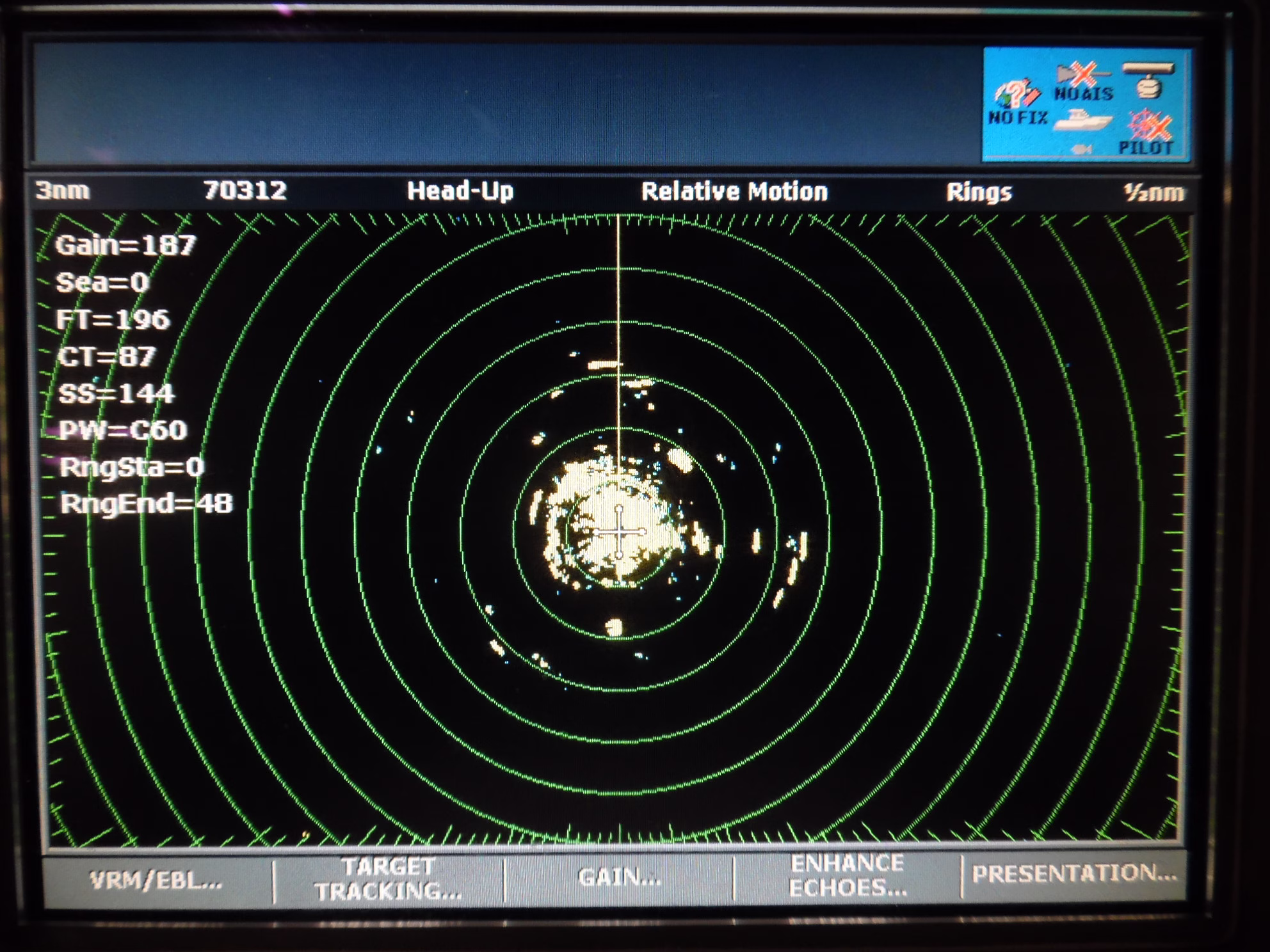Click the ½nm ring spacing value

1154,193
